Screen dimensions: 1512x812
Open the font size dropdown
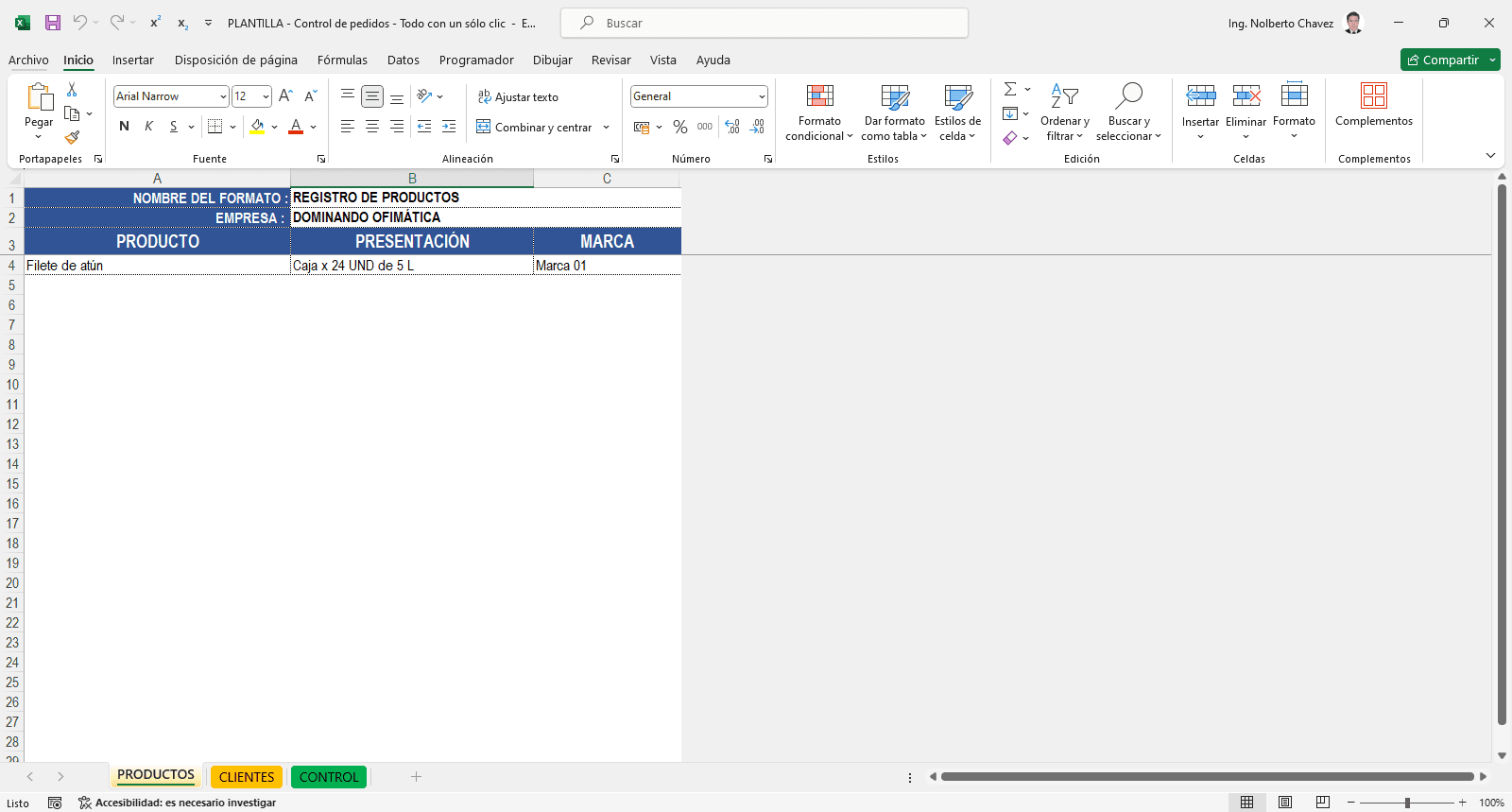coord(266,96)
